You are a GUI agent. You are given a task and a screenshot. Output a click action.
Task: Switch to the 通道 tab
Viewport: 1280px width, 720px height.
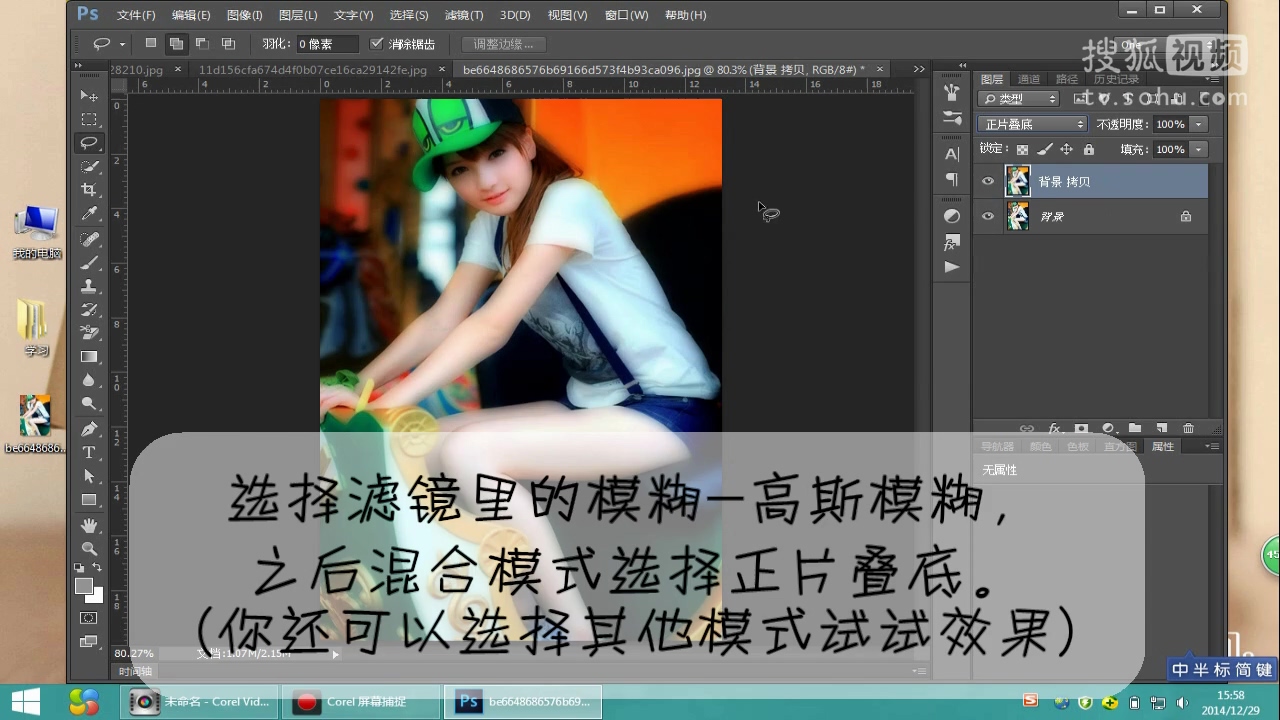coord(1028,78)
